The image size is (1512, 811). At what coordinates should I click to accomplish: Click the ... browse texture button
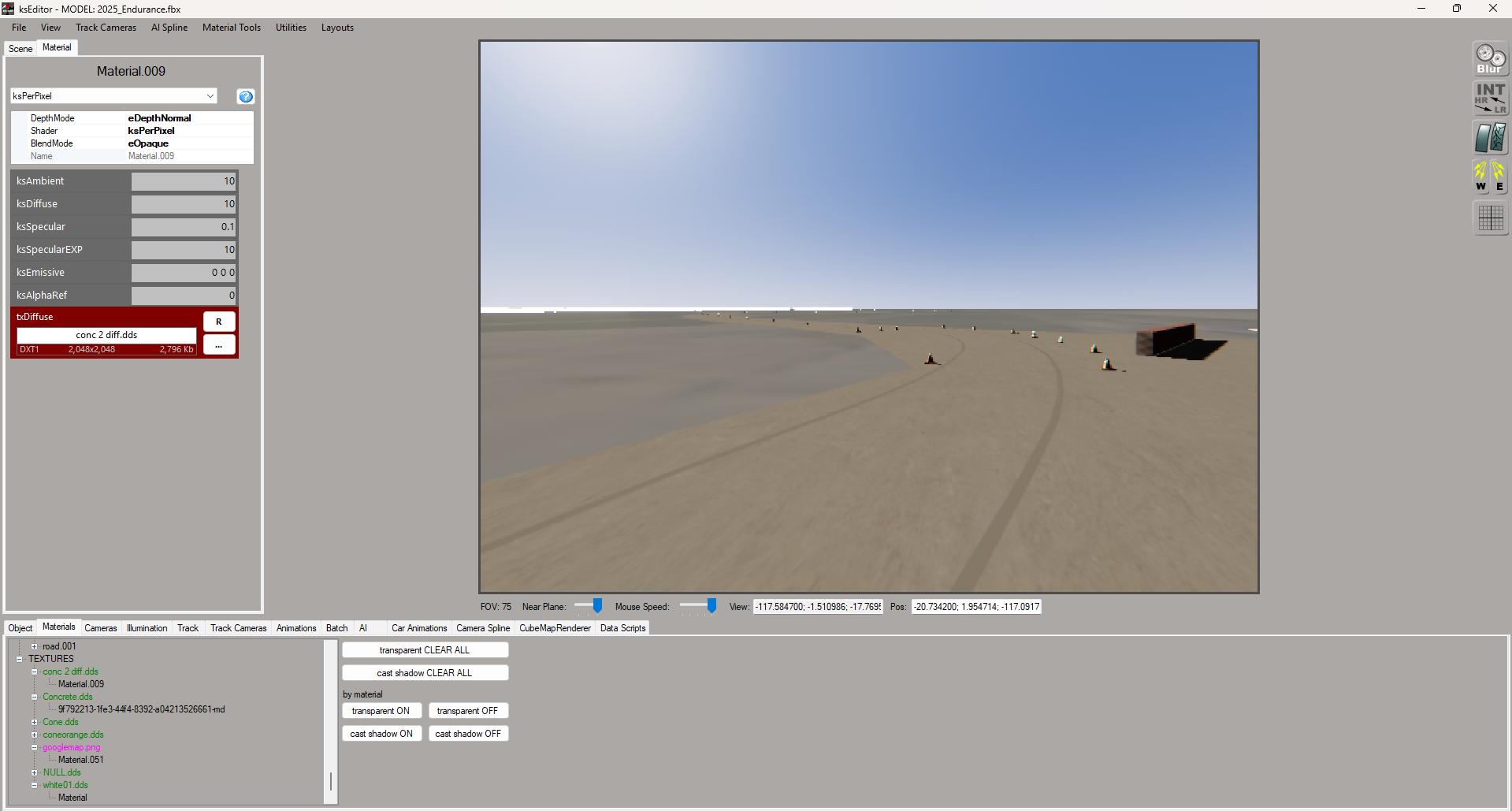click(219, 345)
